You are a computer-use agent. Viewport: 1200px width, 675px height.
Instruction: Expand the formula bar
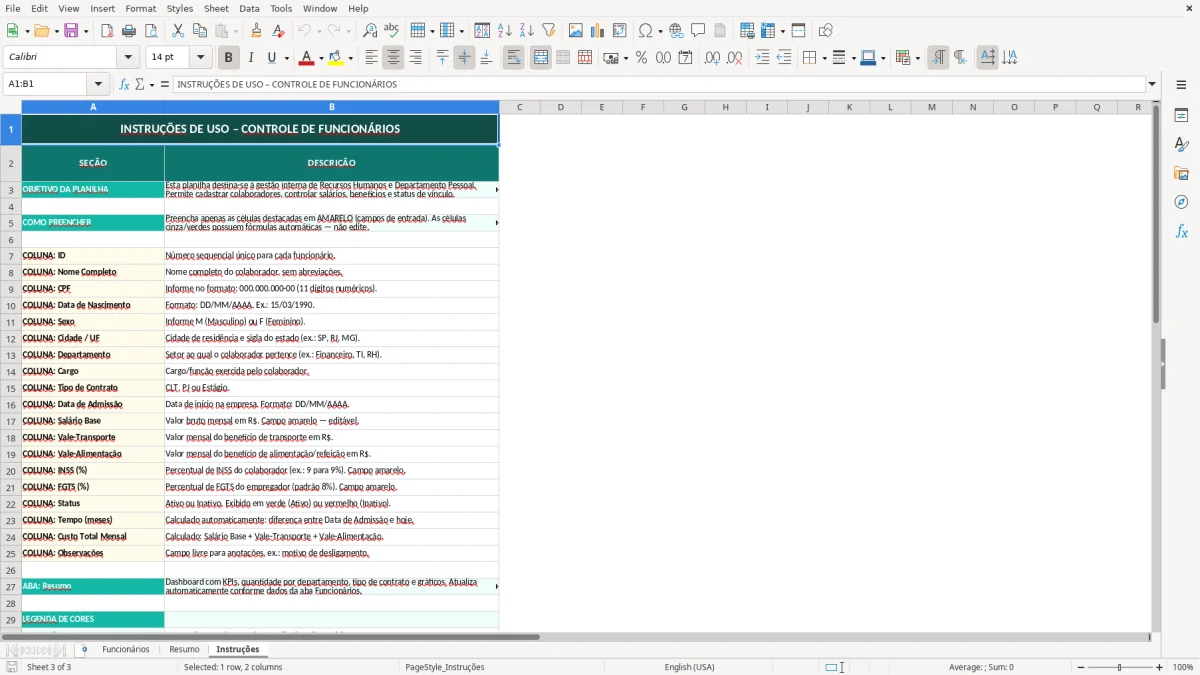(x=1152, y=84)
